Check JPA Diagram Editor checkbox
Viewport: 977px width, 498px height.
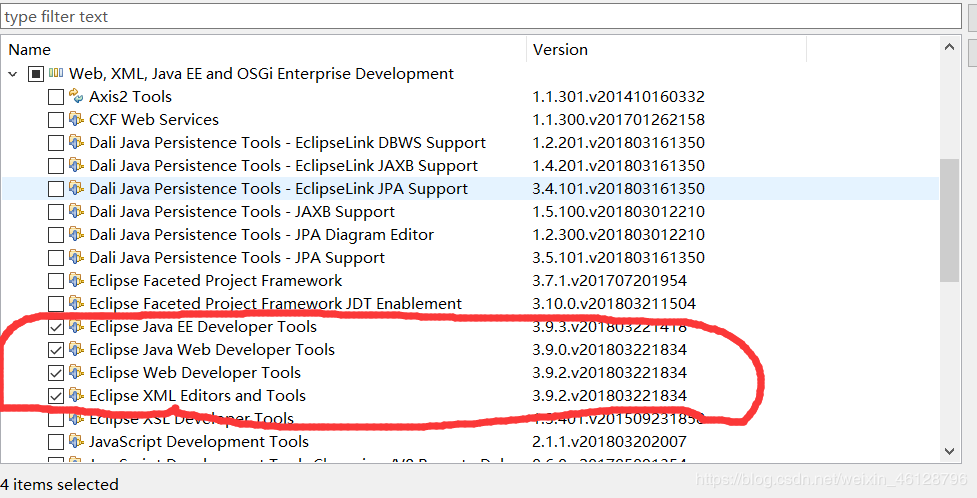point(56,236)
